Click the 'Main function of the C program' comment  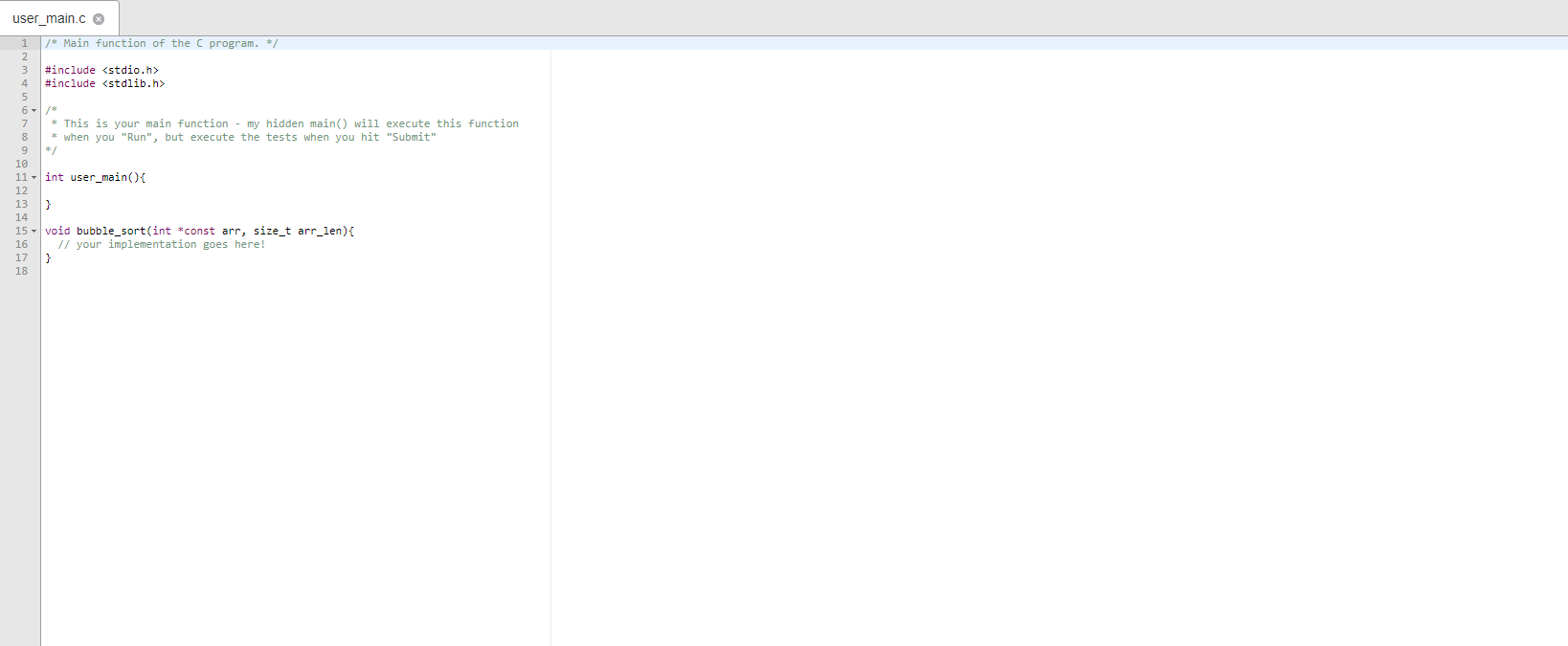[x=162, y=43]
